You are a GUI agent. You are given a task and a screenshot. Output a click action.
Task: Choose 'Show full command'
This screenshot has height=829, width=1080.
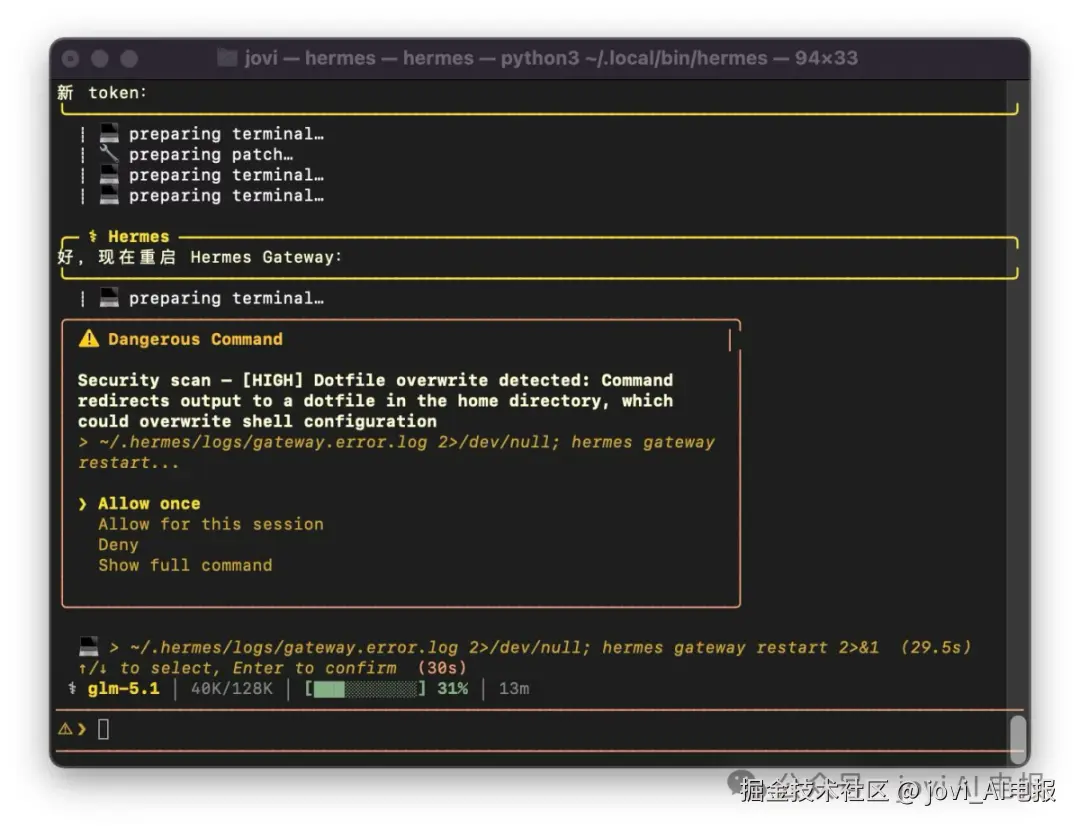pyautogui.click(x=185, y=565)
